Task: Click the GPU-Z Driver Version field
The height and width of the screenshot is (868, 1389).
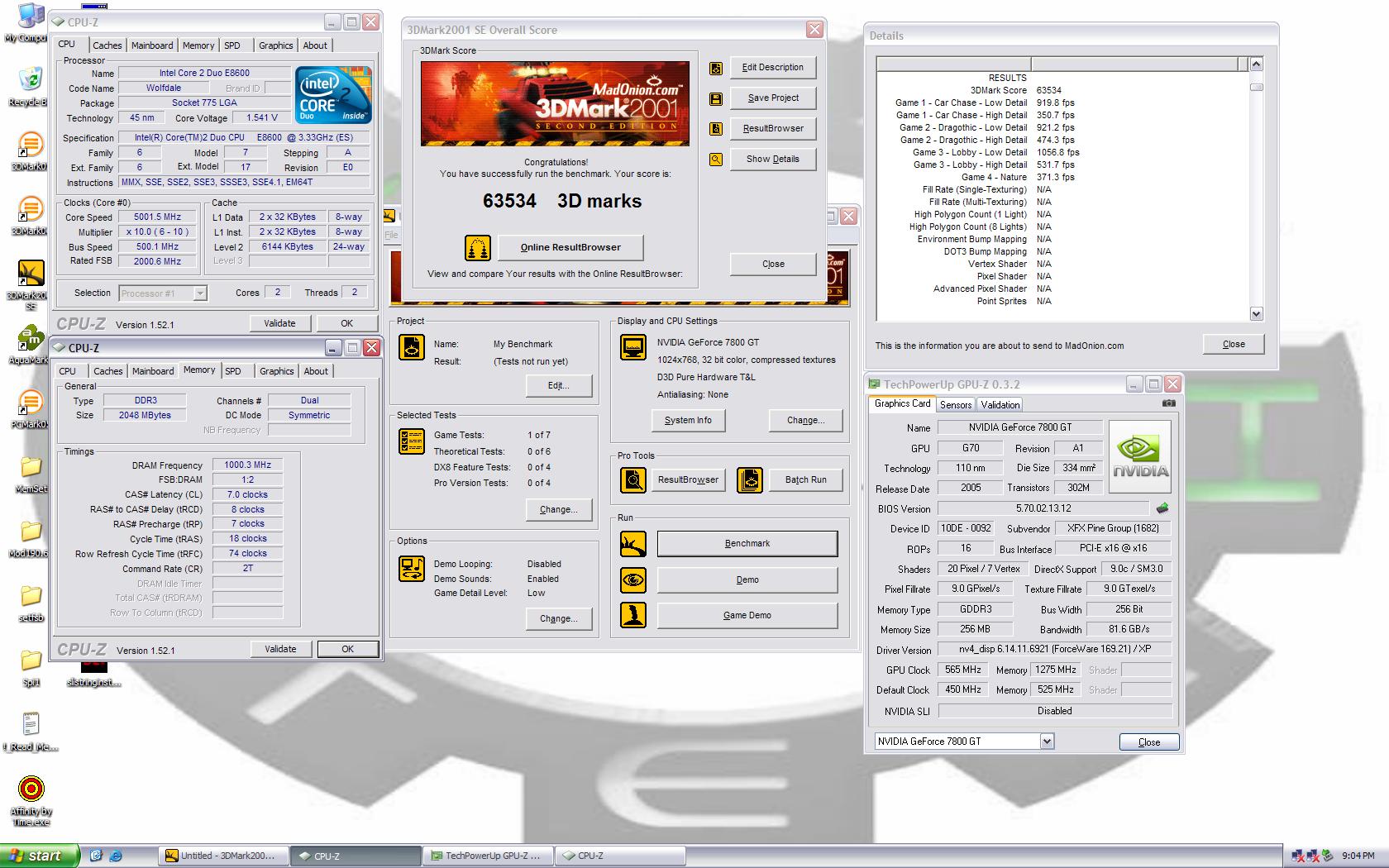Action: (1055, 650)
